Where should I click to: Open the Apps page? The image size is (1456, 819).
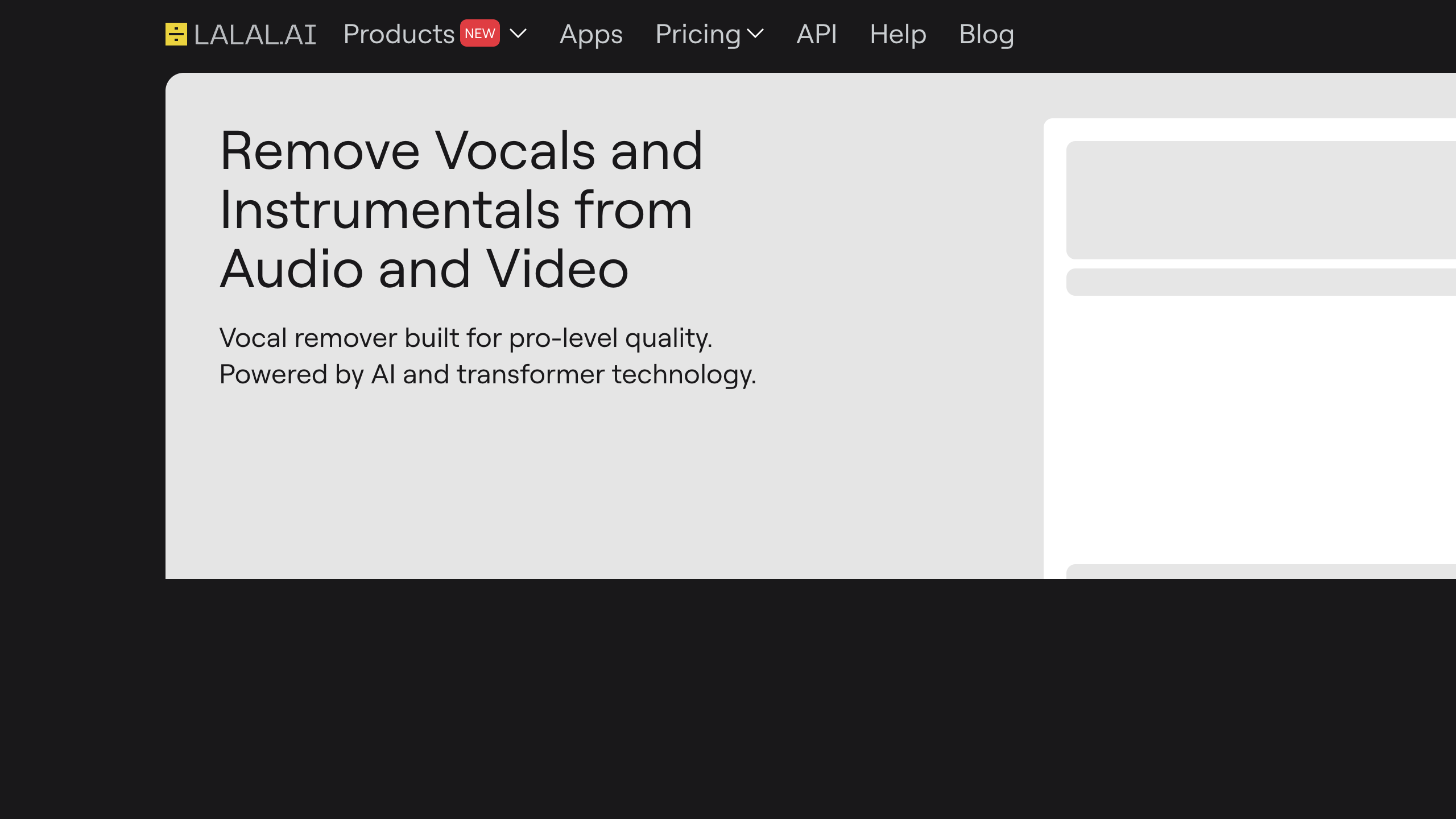[x=591, y=35]
